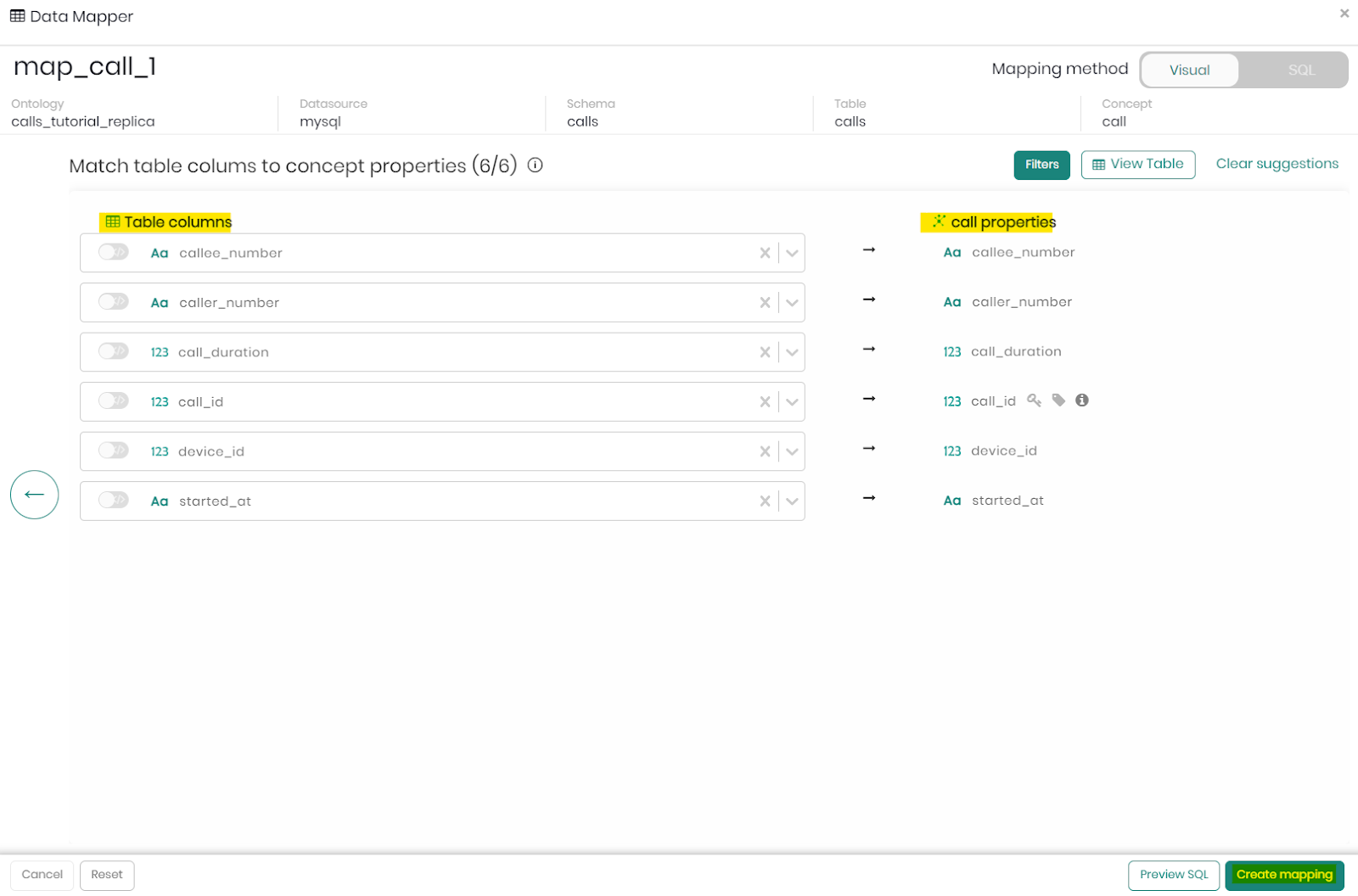Viewport: 1358px width, 896px height.
Task: Open the device_id column dropdown arrow
Action: (x=792, y=451)
